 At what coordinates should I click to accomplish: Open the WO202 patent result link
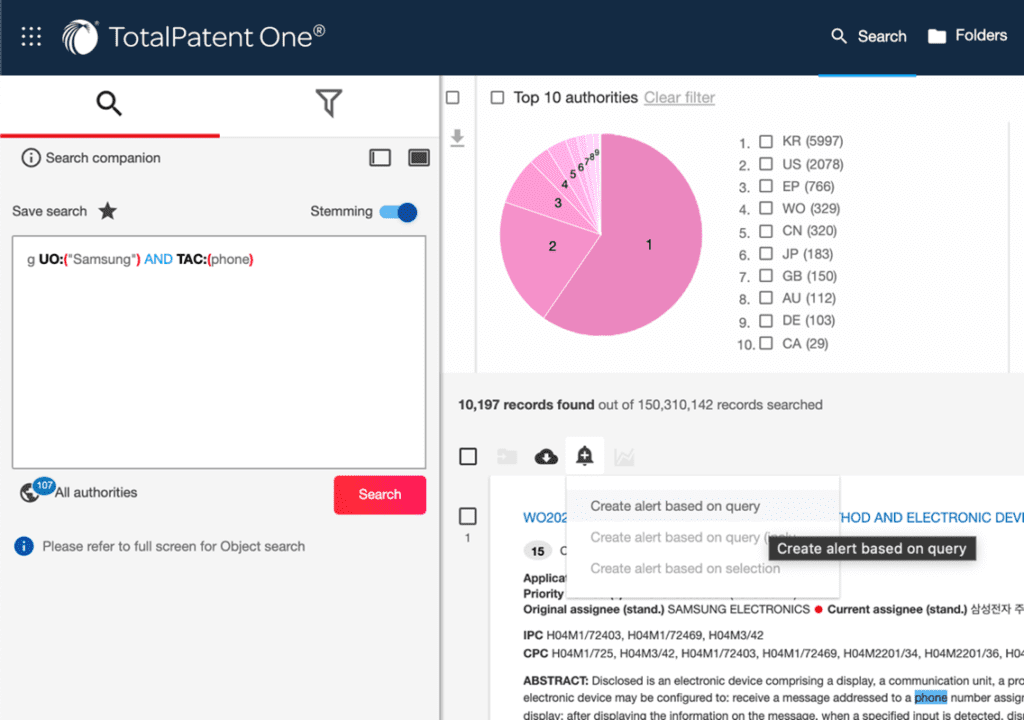click(545, 517)
